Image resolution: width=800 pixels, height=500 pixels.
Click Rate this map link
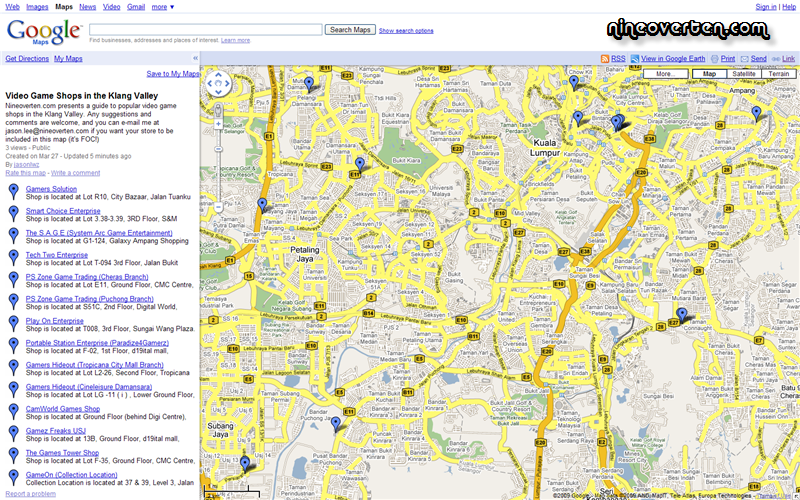(26, 173)
